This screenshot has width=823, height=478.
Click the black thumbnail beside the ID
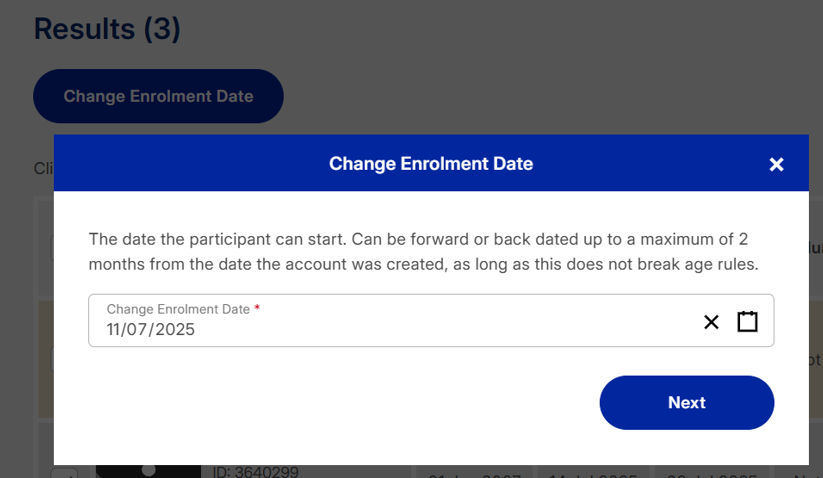pos(148,470)
